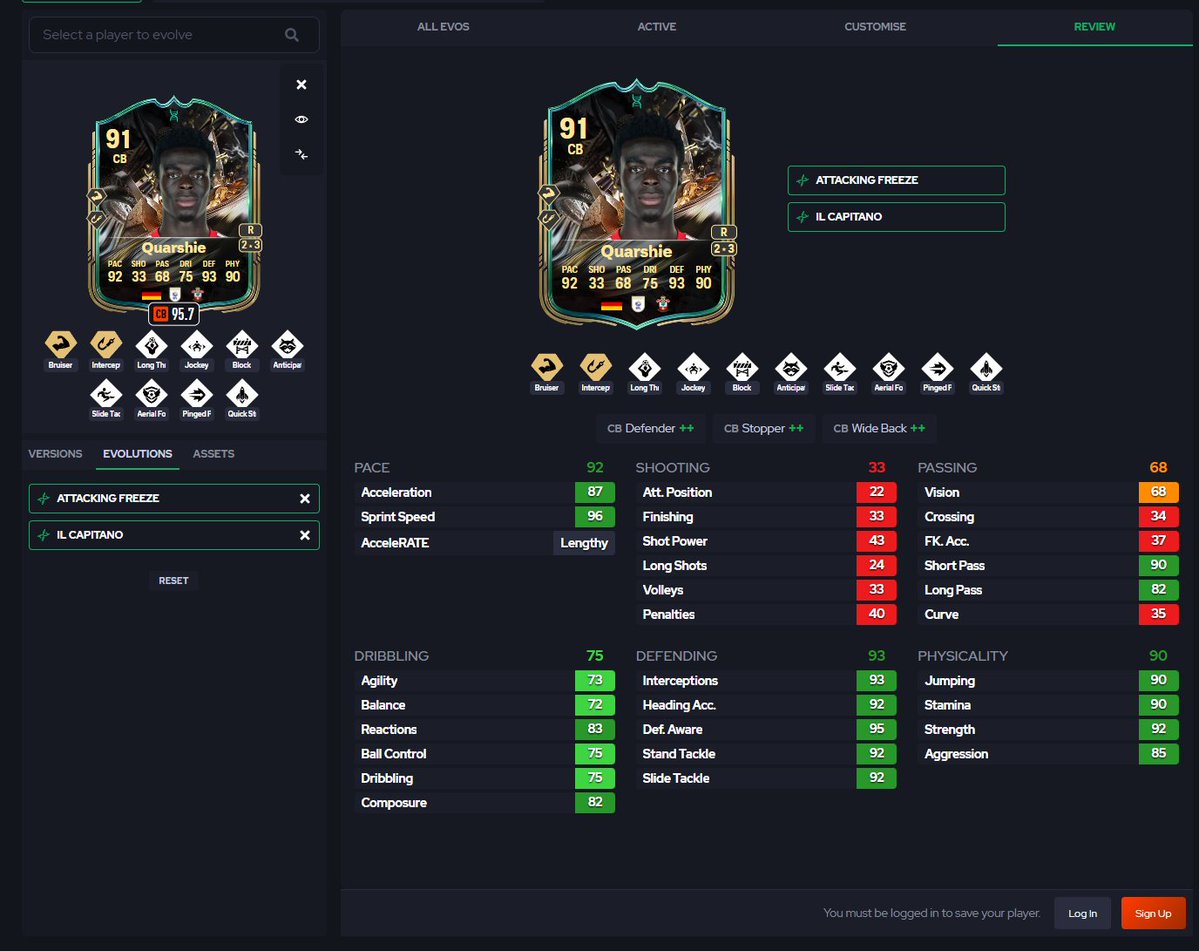
Task: Click the Short Pass stat row
Action: (1048, 566)
